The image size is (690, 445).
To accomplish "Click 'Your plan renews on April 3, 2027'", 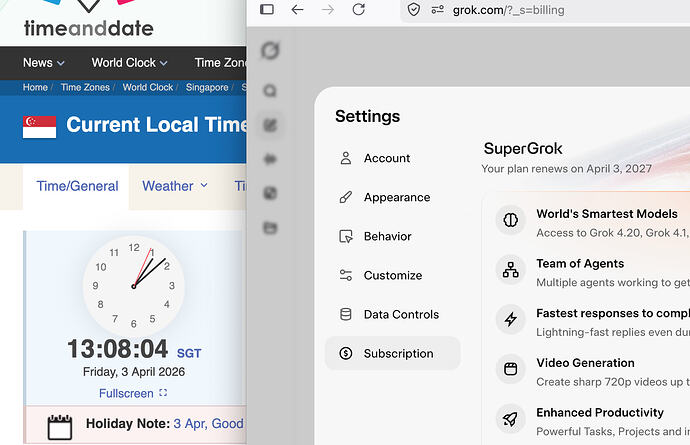I will pyautogui.click(x=566, y=169).
